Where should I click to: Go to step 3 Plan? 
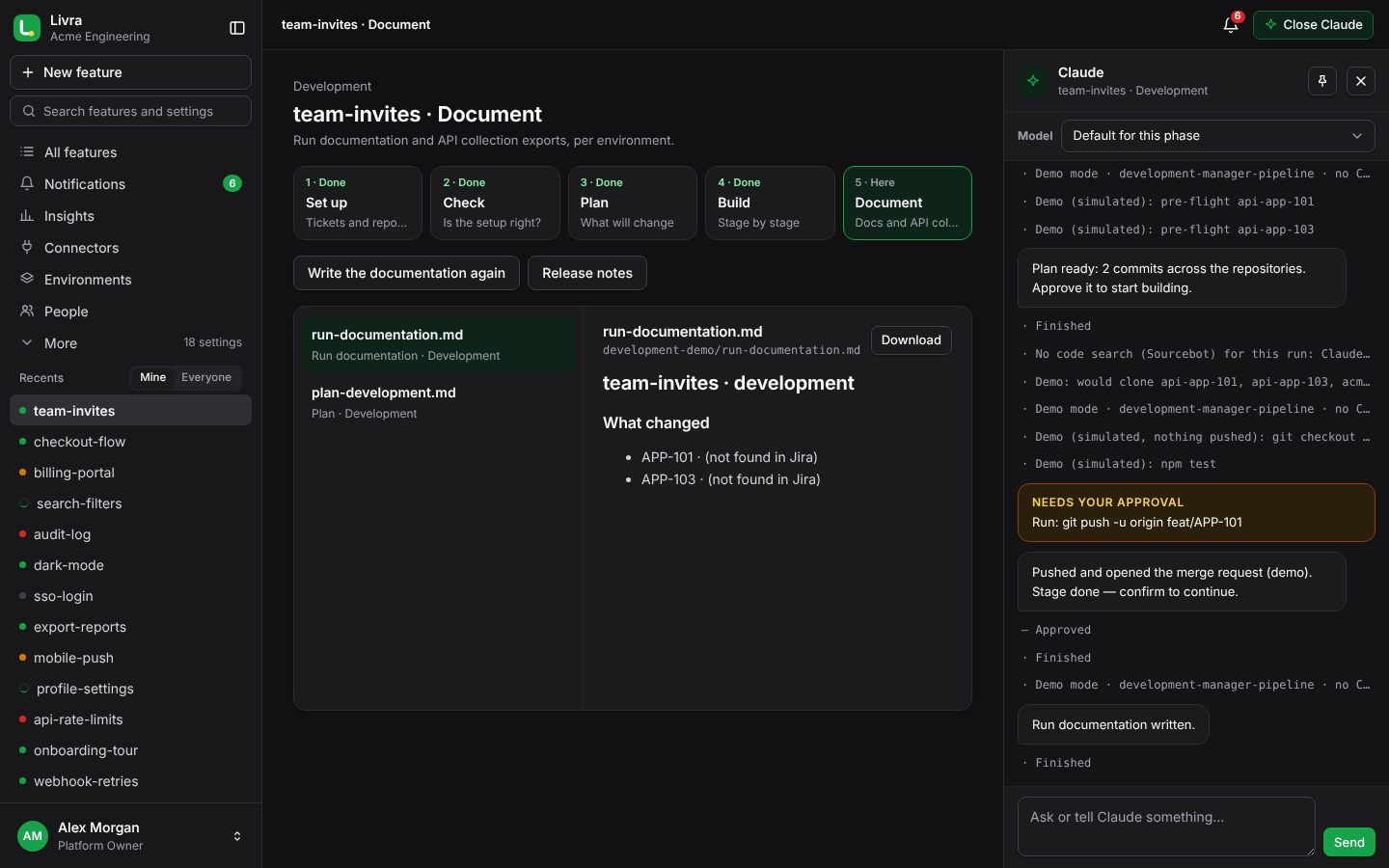pyautogui.click(x=633, y=203)
